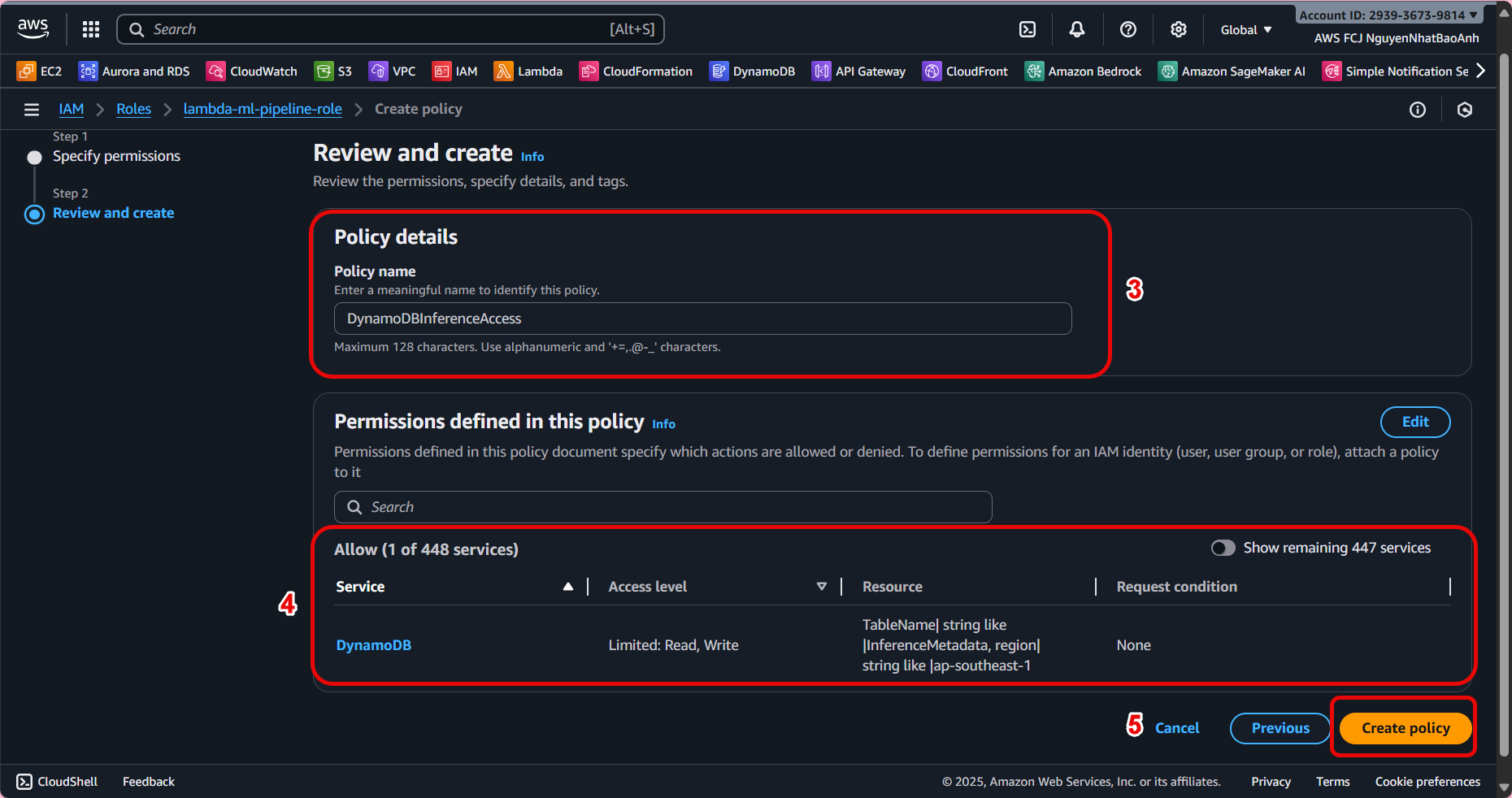Click Info link next to Review and create

pyautogui.click(x=532, y=157)
